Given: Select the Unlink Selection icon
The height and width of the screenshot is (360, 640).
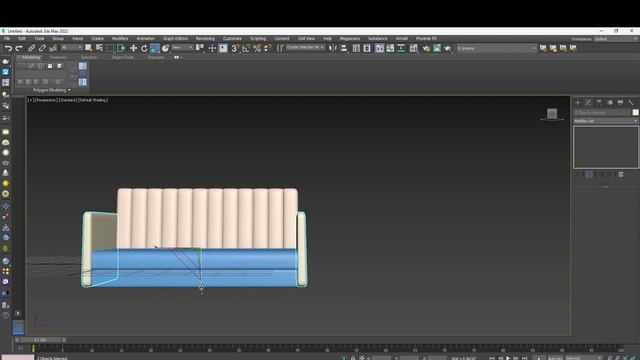Looking at the screenshot, I should click(x=42, y=48).
